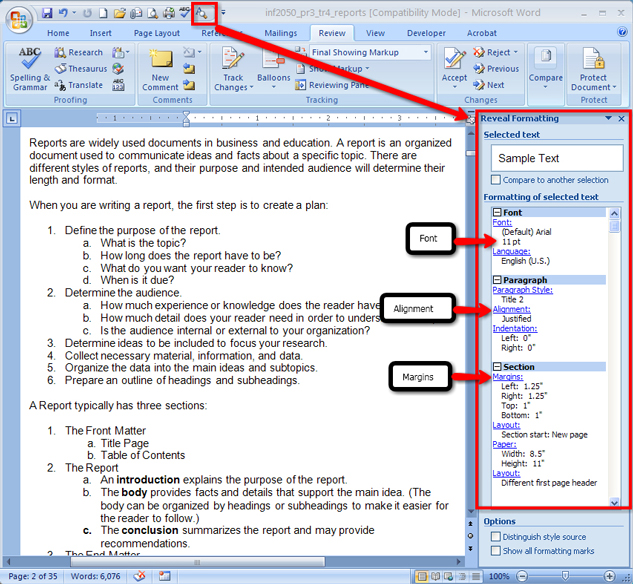Switch to Full Screen Reading view
The width and height of the screenshot is (633, 584).
coord(436,576)
